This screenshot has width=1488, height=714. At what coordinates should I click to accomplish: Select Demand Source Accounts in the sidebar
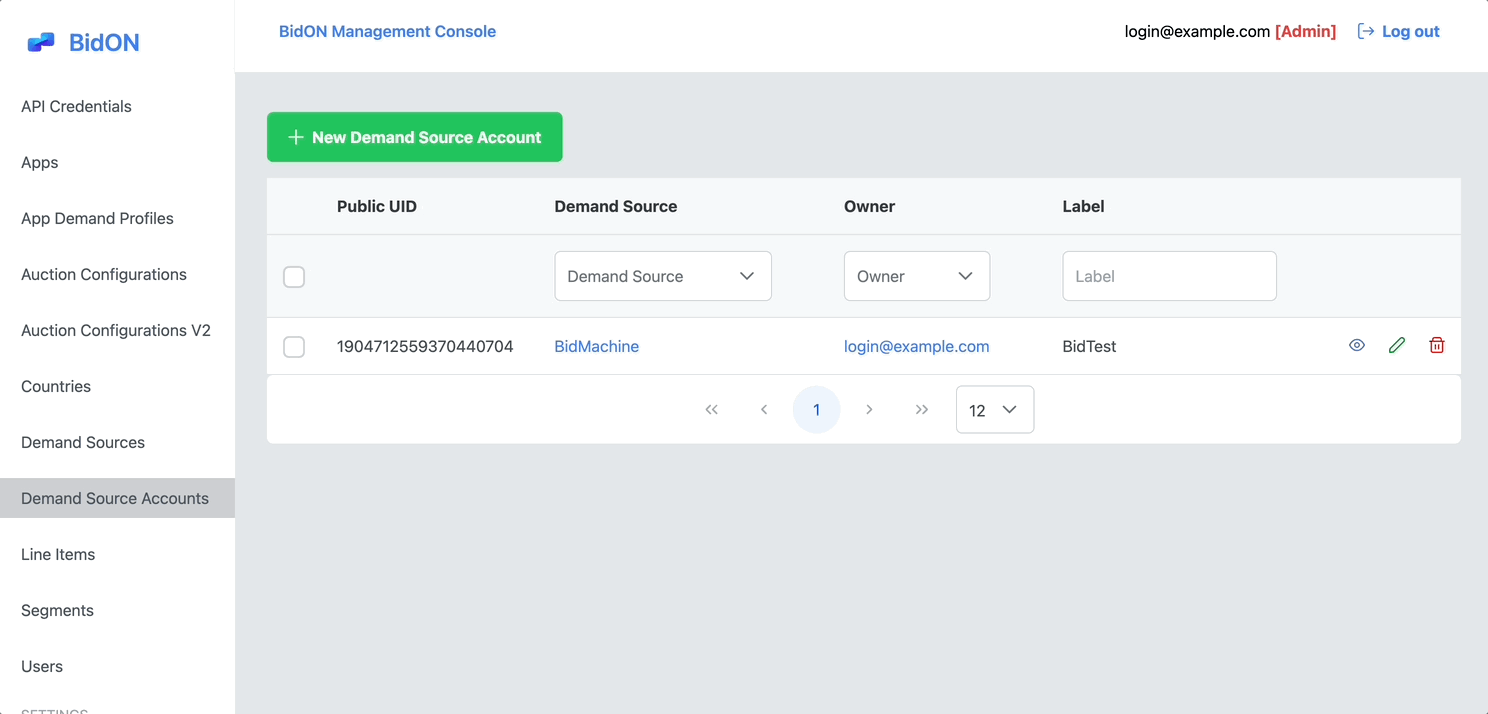point(115,498)
